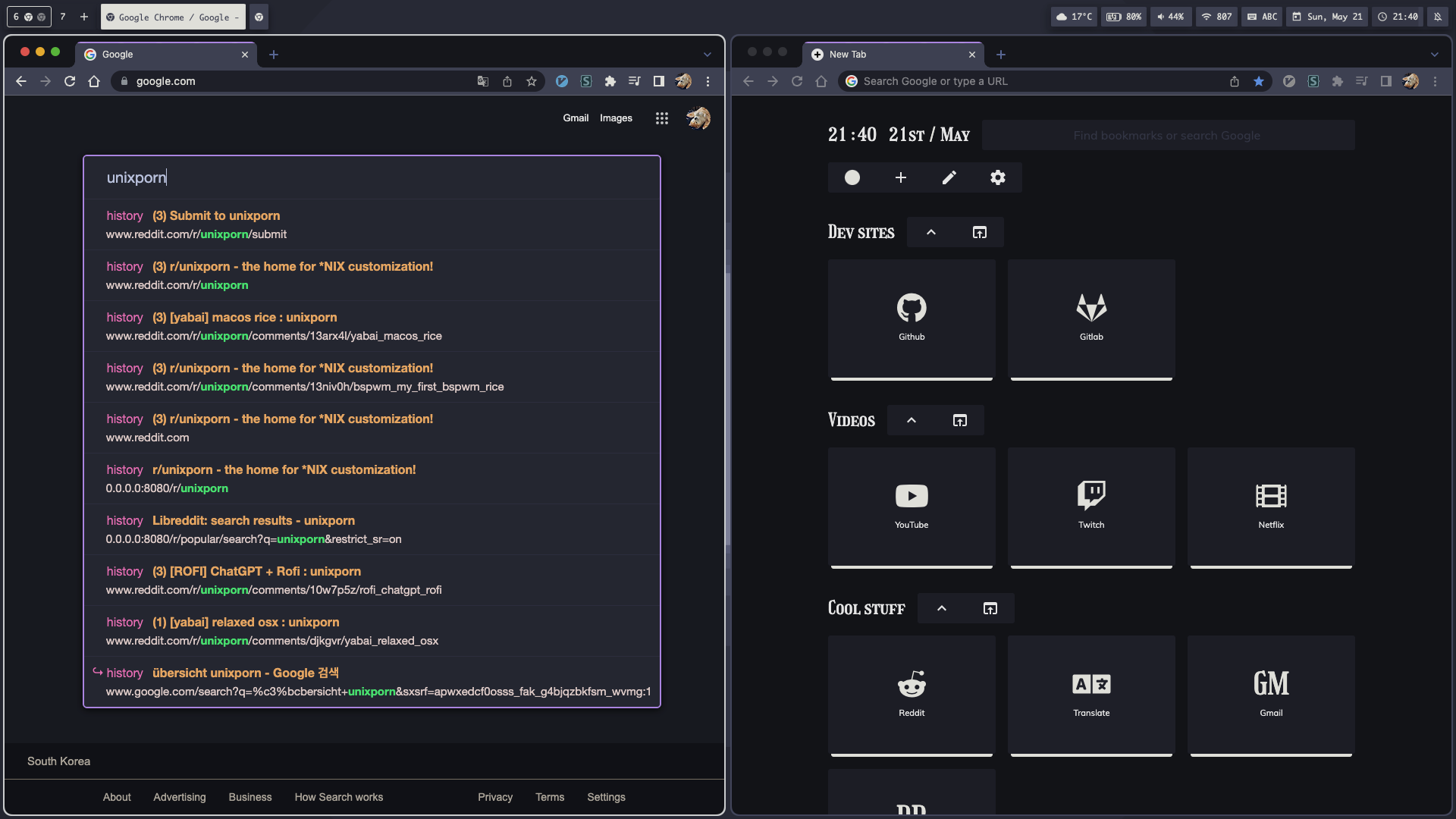Click the Translate bookmark tile
The height and width of the screenshot is (819, 1456).
pyautogui.click(x=1091, y=694)
